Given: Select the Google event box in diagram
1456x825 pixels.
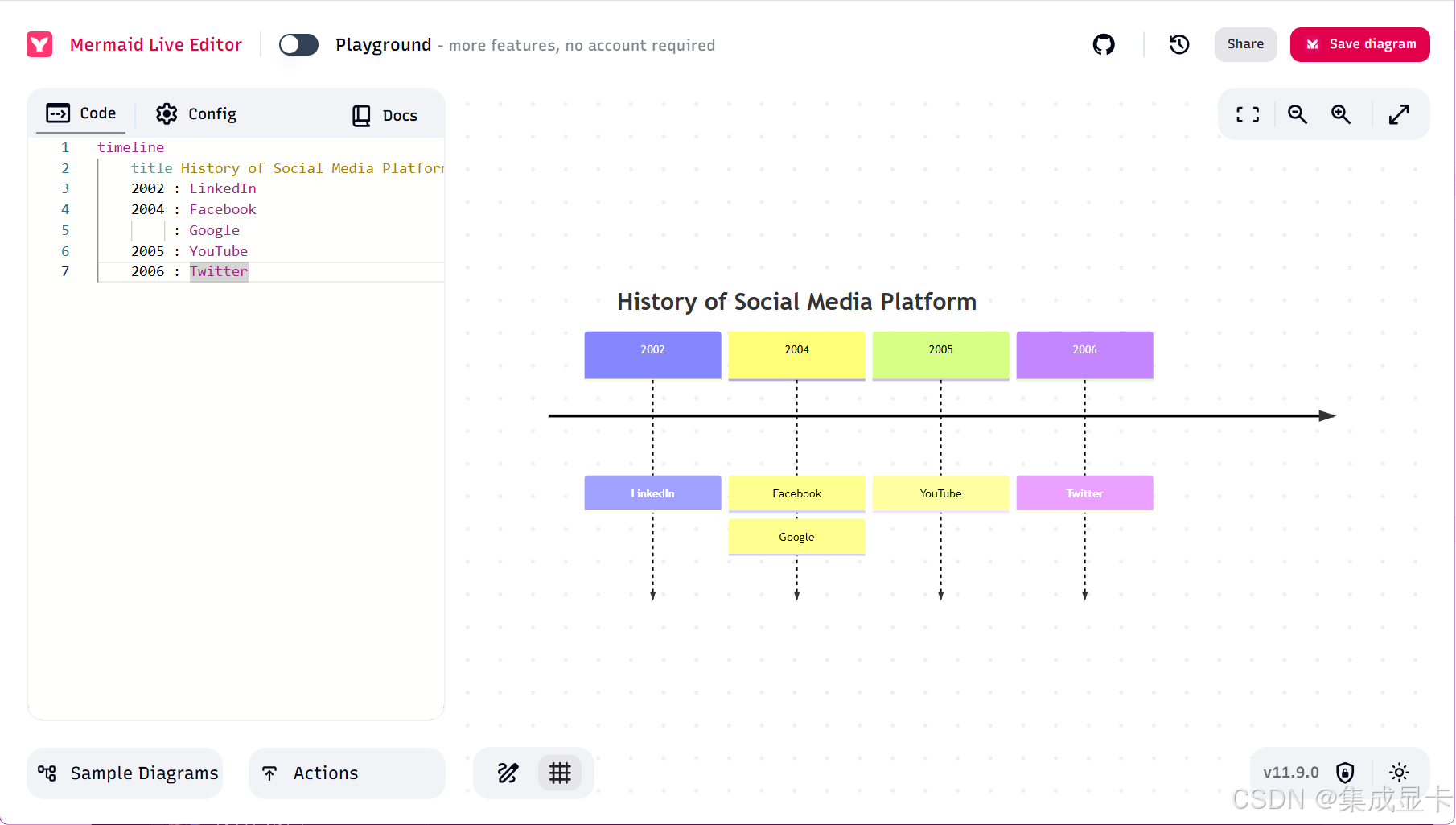Looking at the screenshot, I should (x=796, y=537).
